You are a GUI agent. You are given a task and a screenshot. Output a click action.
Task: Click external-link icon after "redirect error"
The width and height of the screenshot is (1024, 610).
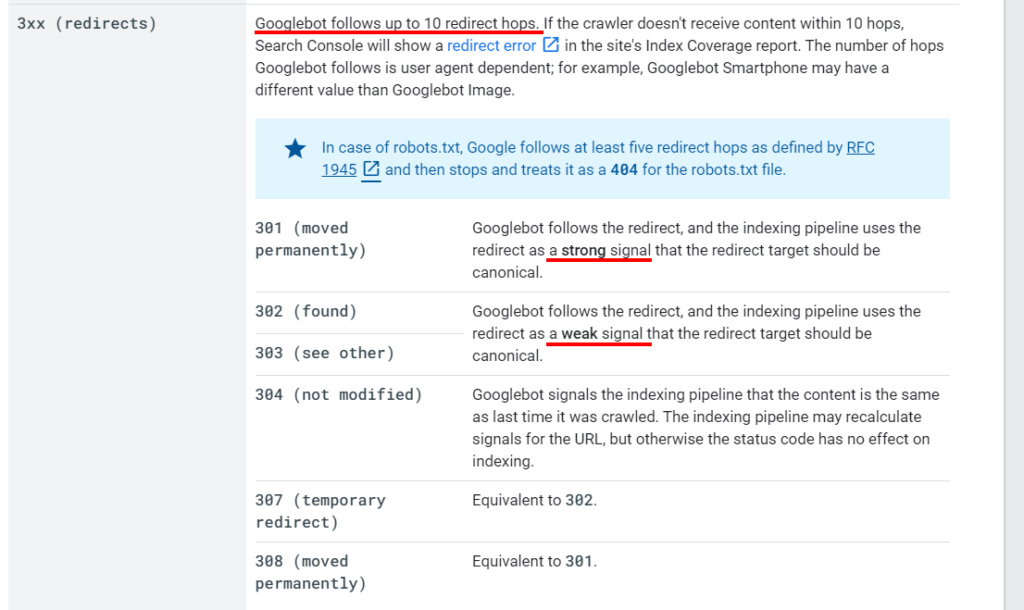tap(551, 44)
